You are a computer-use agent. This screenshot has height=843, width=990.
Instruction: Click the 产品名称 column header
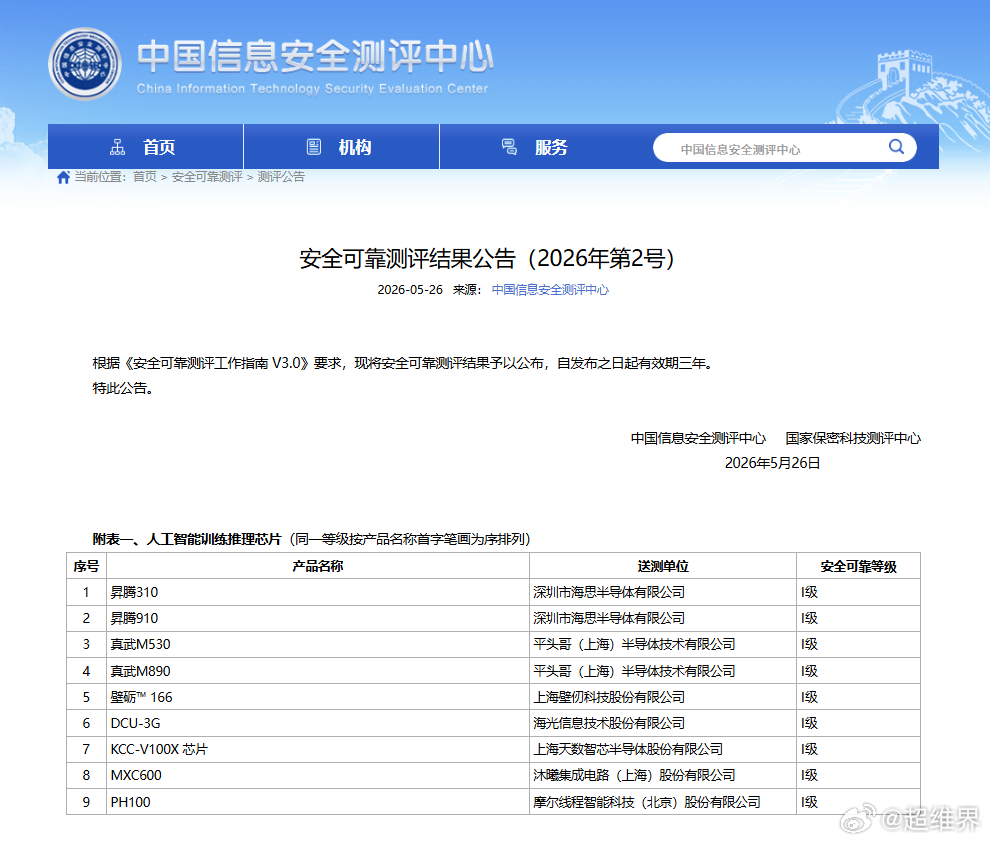pyautogui.click(x=318, y=566)
